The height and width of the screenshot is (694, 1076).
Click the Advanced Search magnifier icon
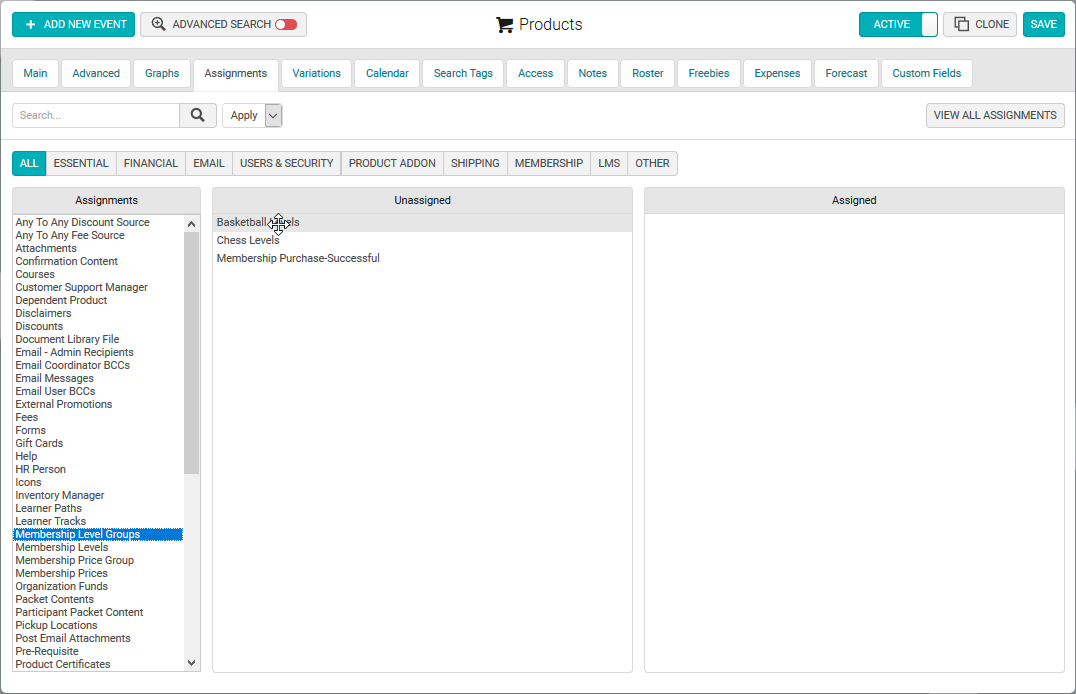click(159, 24)
